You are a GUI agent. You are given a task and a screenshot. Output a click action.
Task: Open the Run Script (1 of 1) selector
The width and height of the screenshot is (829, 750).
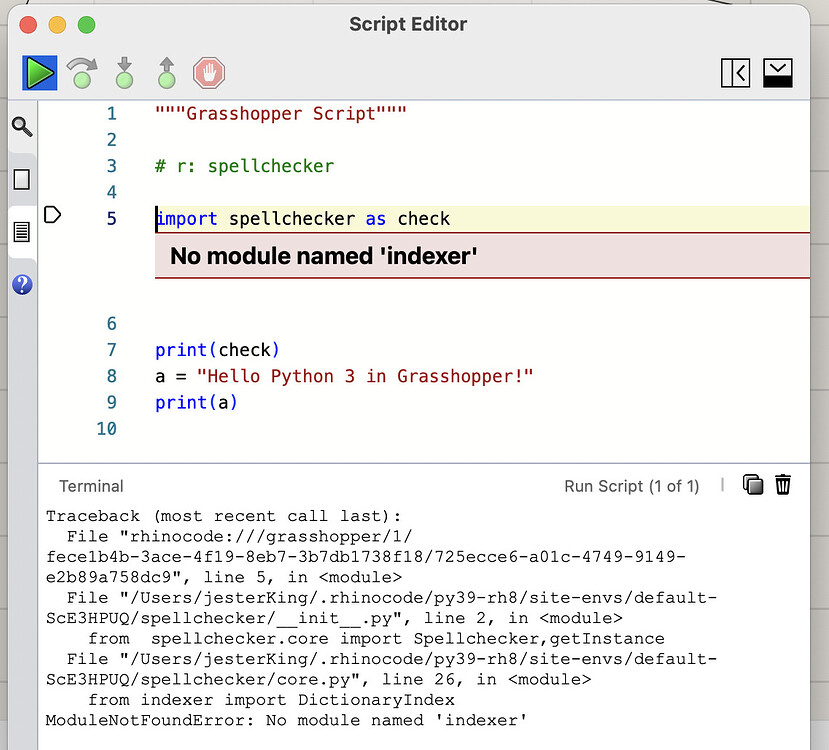point(631,486)
